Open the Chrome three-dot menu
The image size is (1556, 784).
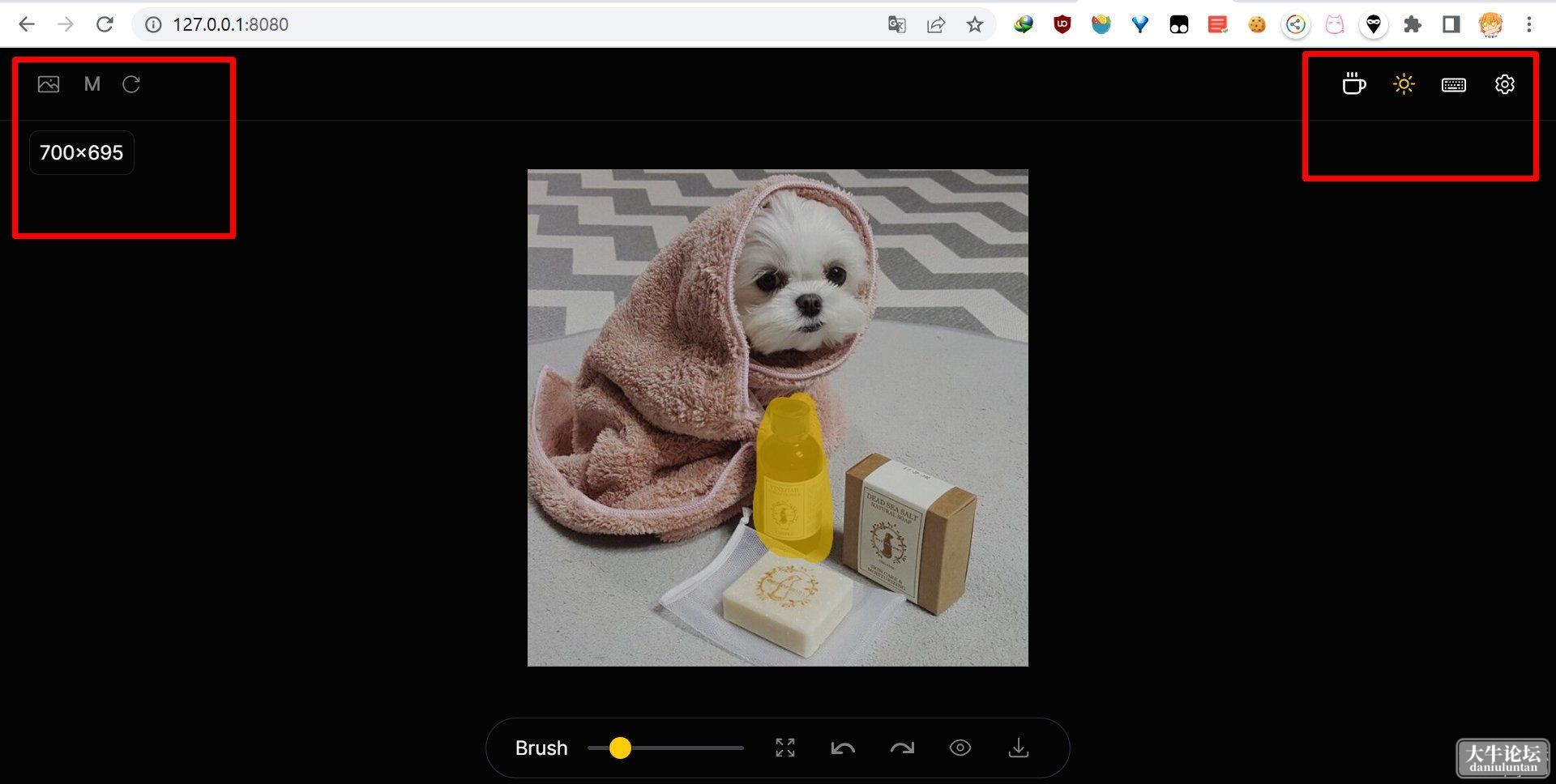click(1529, 24)
